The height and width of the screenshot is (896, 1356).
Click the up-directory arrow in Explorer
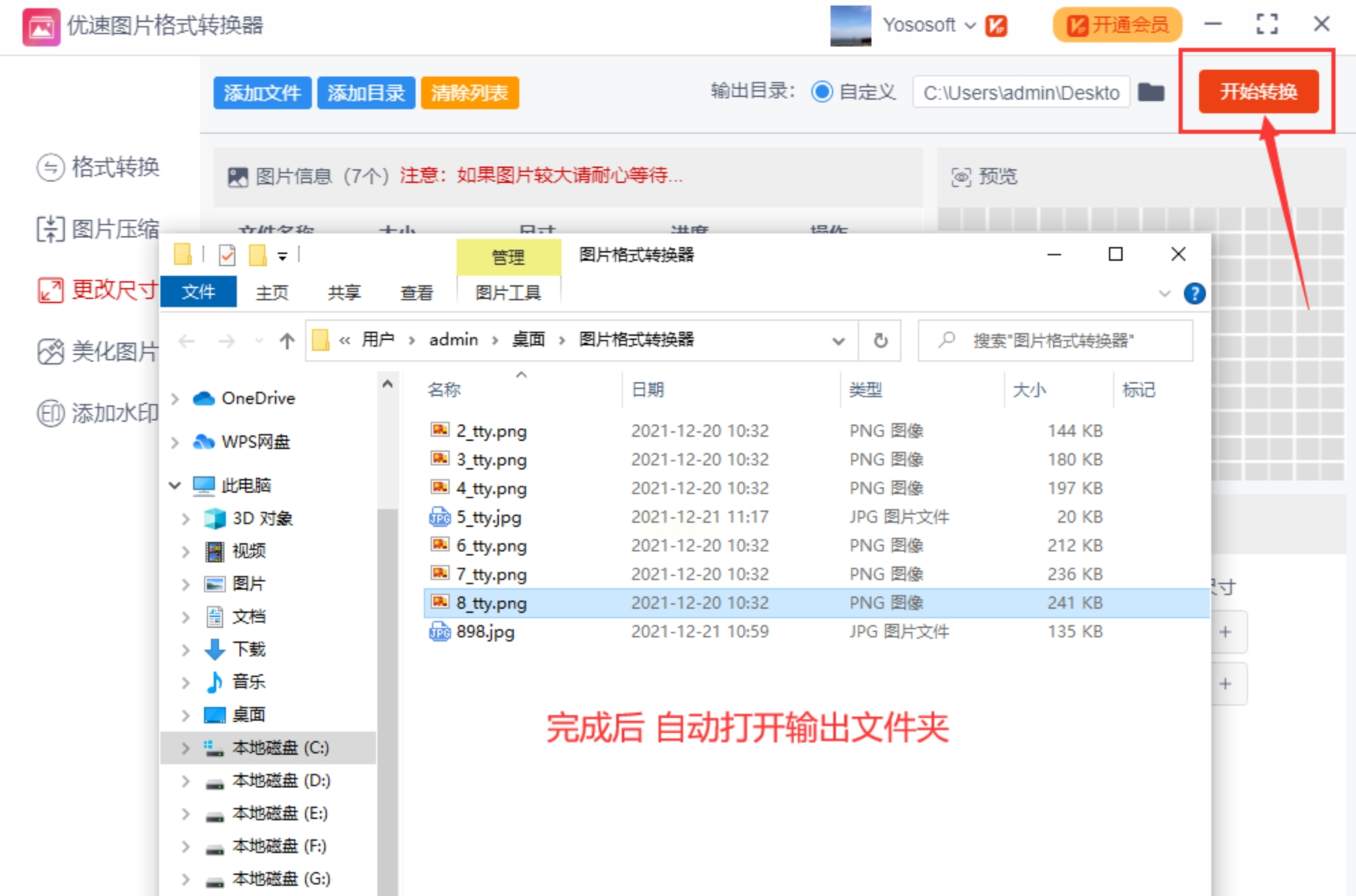pos(287,340)
